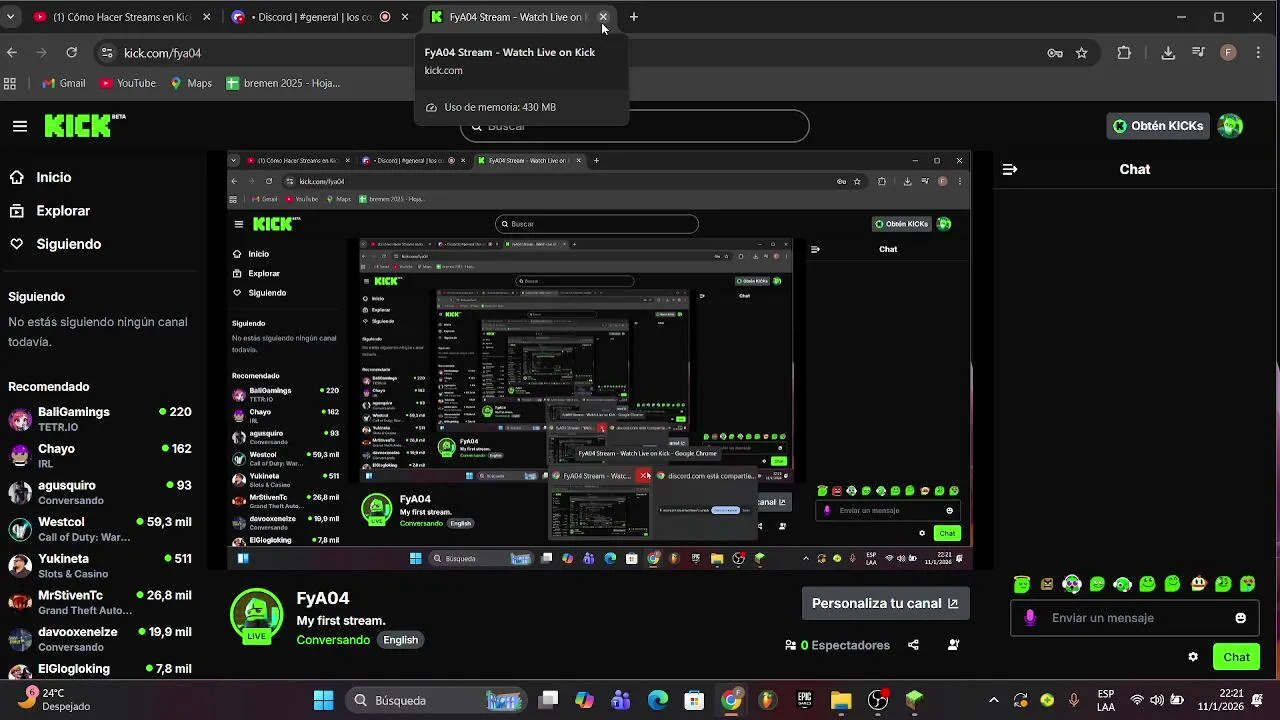Open Microsoft Edge from the taskbar

pos(658,700)
